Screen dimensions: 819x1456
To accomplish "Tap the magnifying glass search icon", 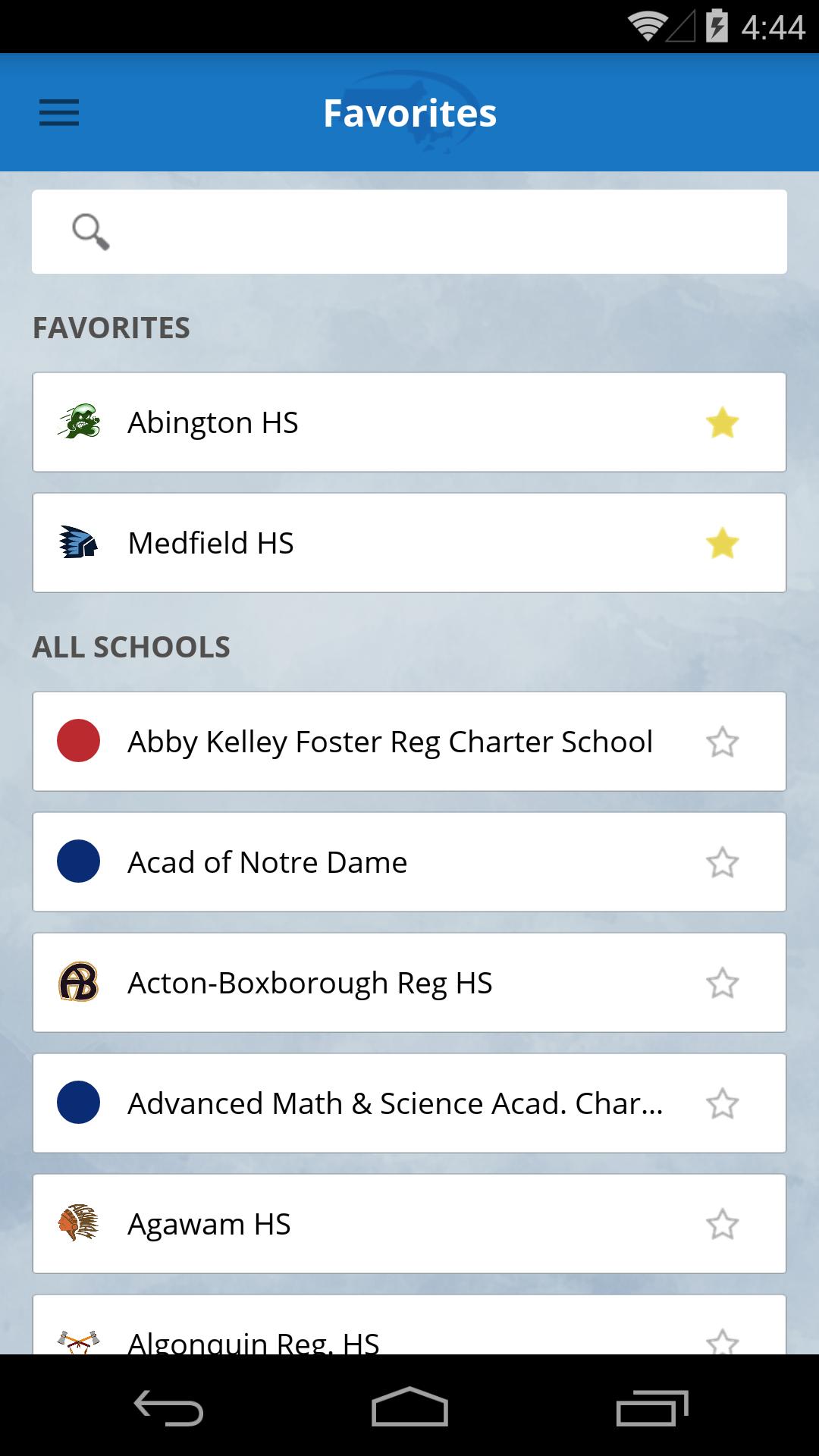I will [90, 231].
